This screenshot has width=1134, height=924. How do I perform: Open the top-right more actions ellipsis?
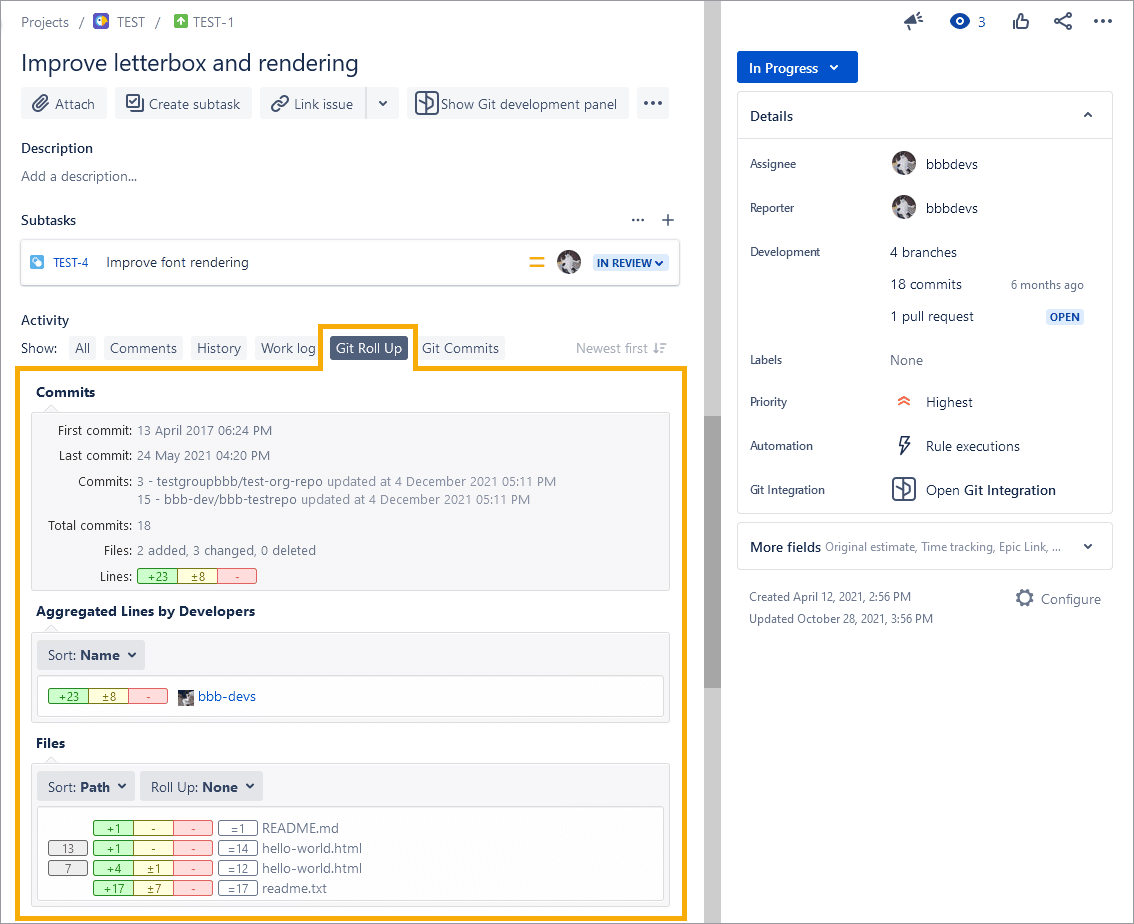click(x=1103, y=21)
